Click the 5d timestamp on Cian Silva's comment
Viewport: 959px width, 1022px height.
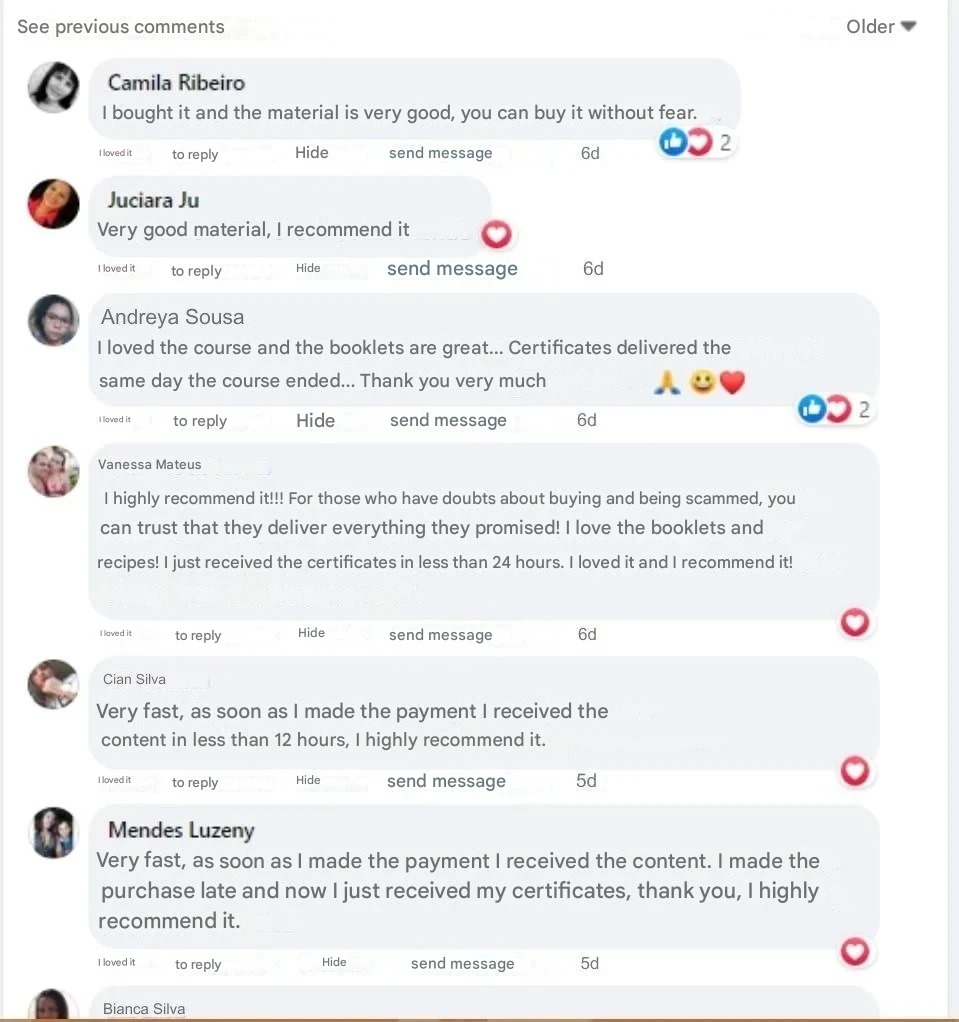coord(586,781)
